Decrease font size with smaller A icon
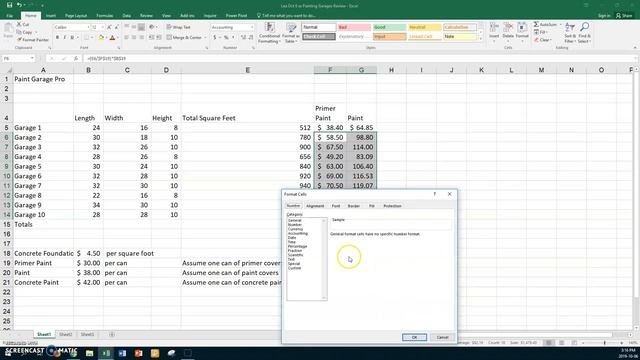 [x=116, y=27]
